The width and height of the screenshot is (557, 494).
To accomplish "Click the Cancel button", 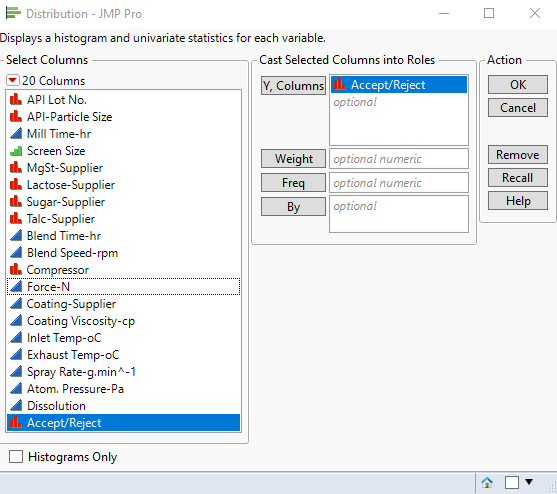I will [518, 108].
